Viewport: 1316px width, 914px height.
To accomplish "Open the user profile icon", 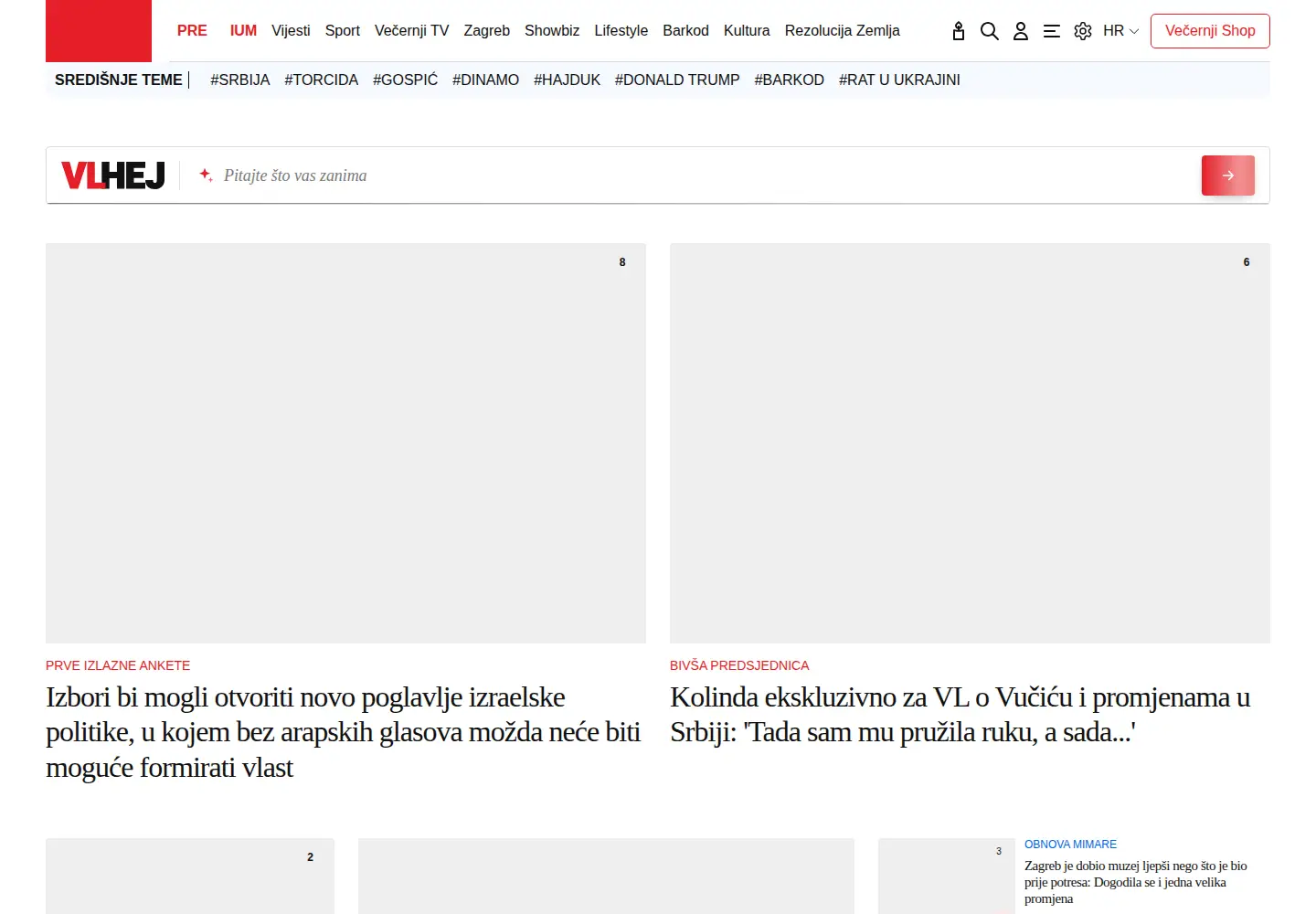I will click(1021, 31).
